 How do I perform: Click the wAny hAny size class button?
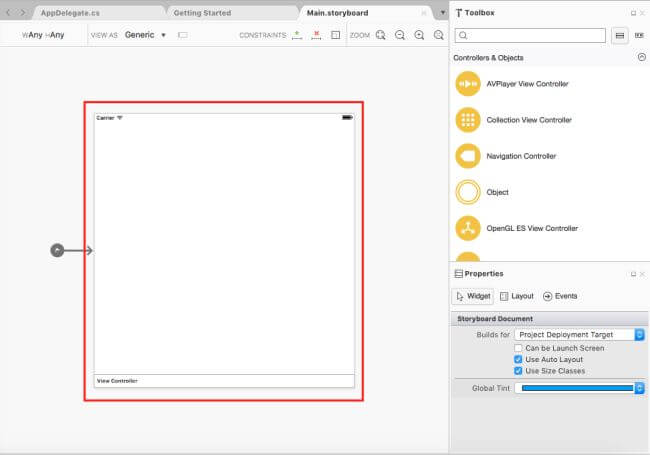(43, 35)
